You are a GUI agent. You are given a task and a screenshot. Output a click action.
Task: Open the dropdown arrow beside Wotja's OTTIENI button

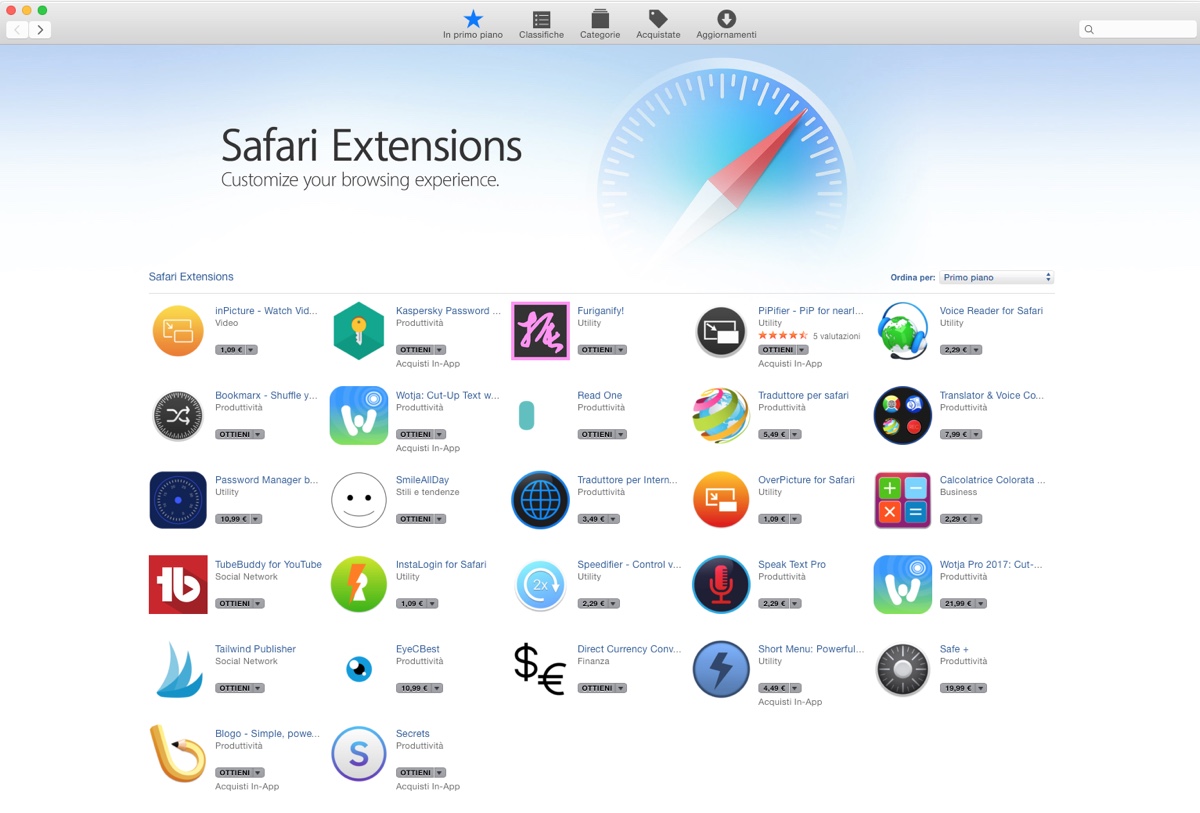[x=440, y=434]
